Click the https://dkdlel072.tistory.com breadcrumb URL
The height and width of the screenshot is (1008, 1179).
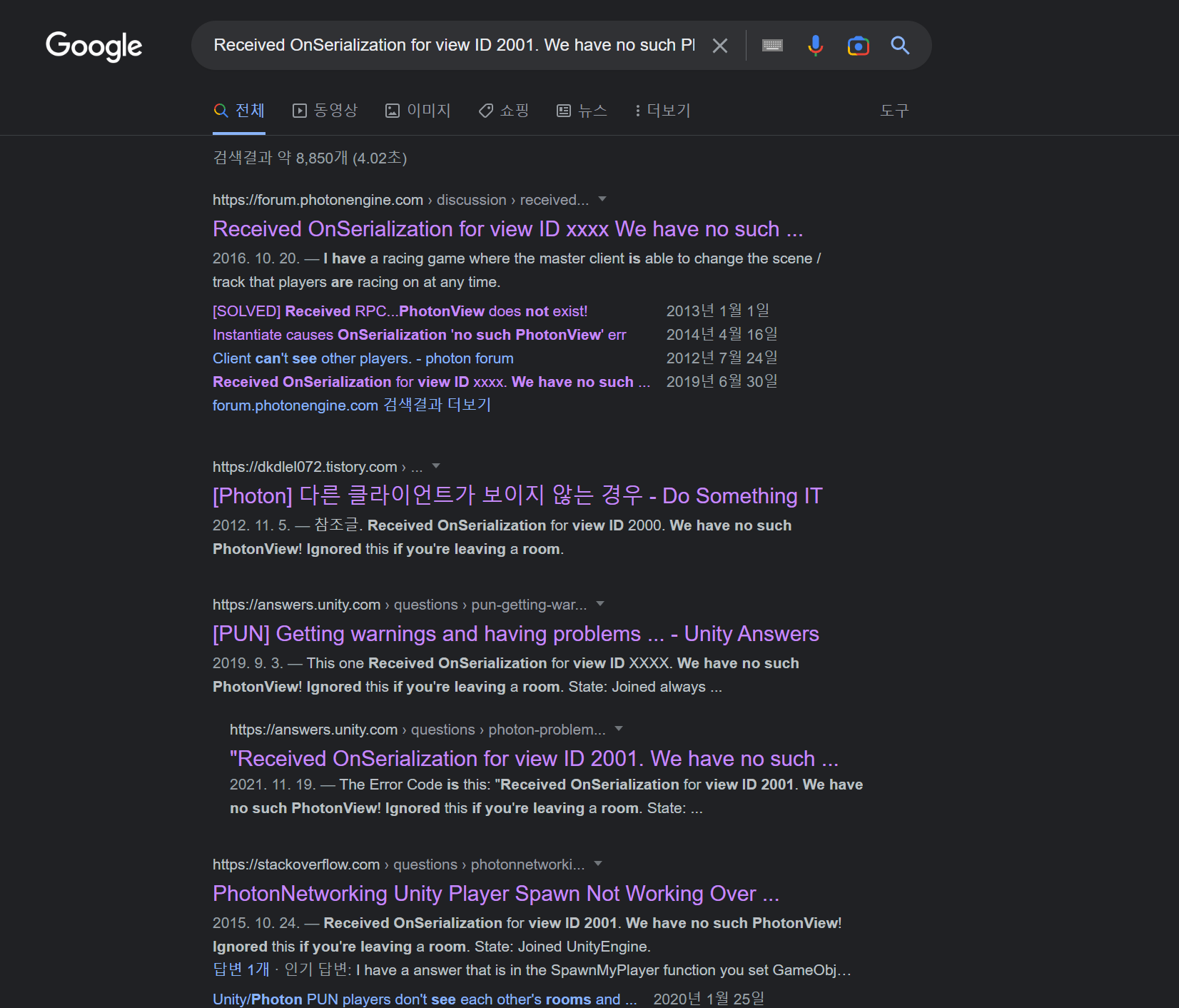point(305,467)
